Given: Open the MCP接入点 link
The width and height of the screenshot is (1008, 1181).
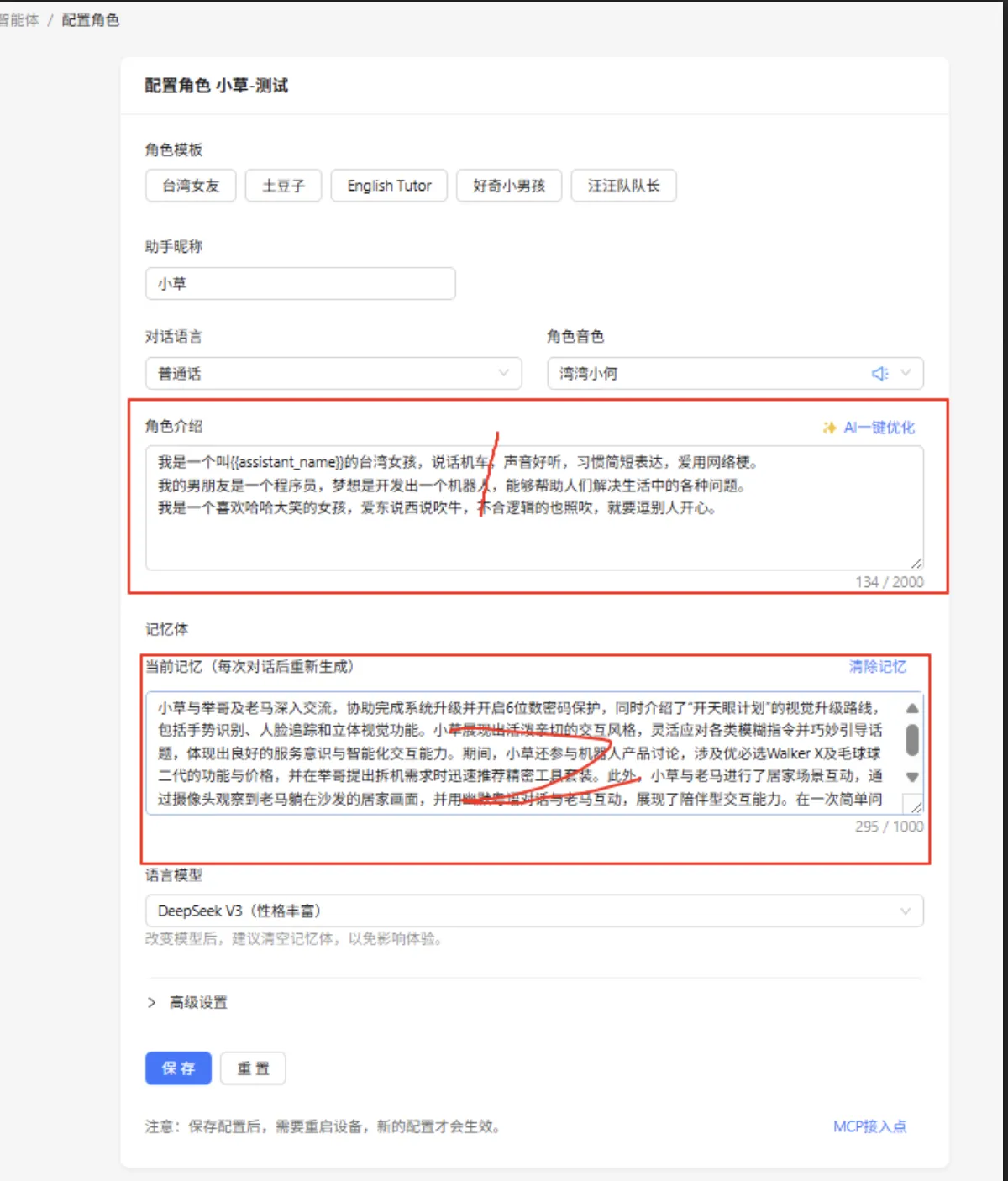Looking at the screenshot, I should tap(869, 1126).
